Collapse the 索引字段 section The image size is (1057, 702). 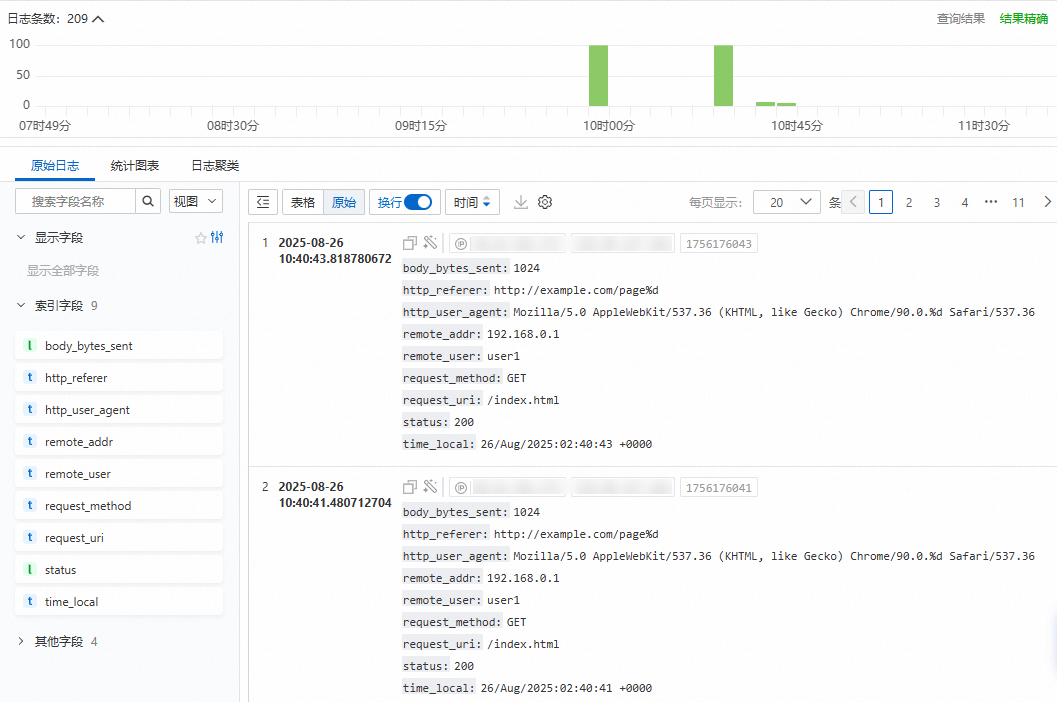21,305
